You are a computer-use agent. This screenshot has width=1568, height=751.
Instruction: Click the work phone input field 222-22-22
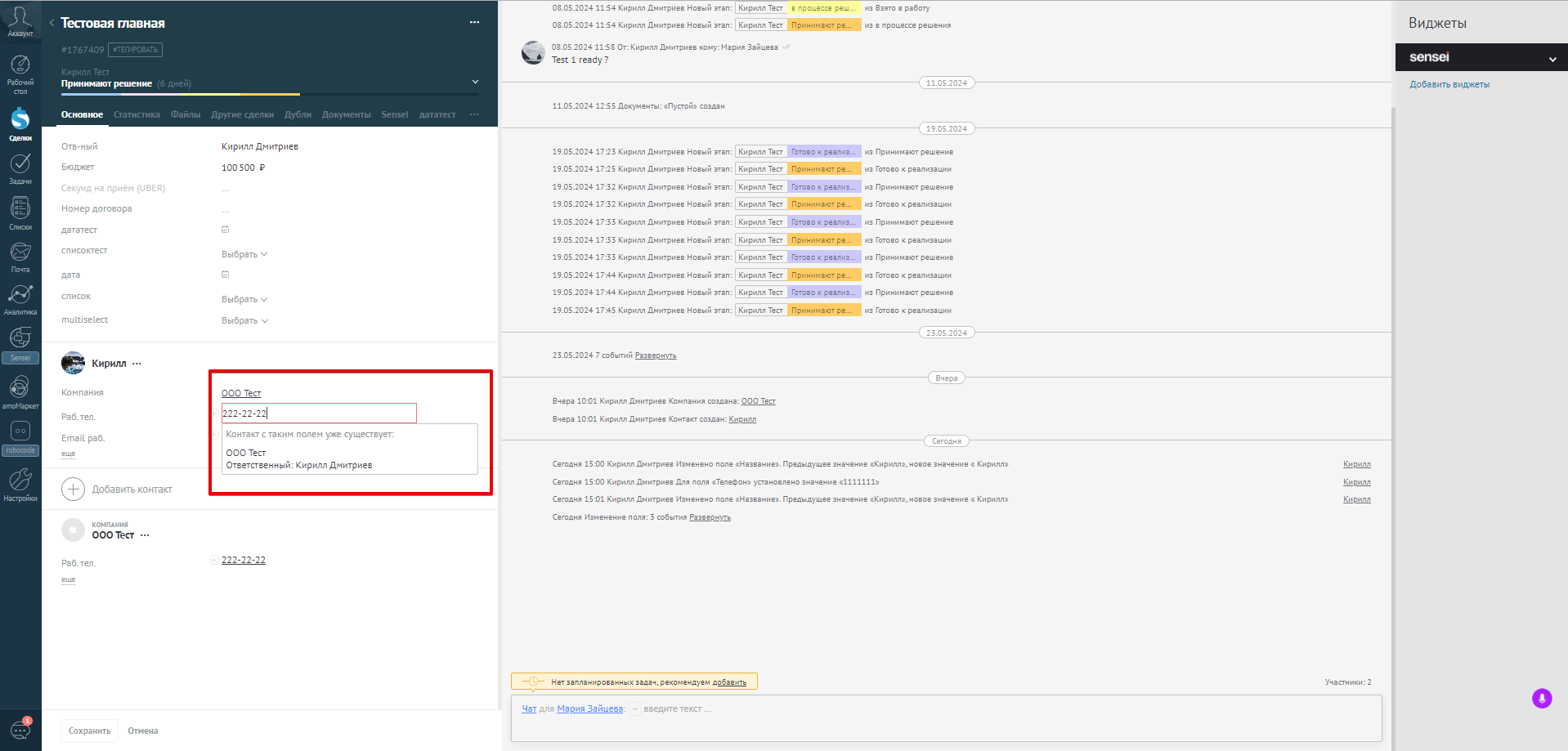(319, 413)
